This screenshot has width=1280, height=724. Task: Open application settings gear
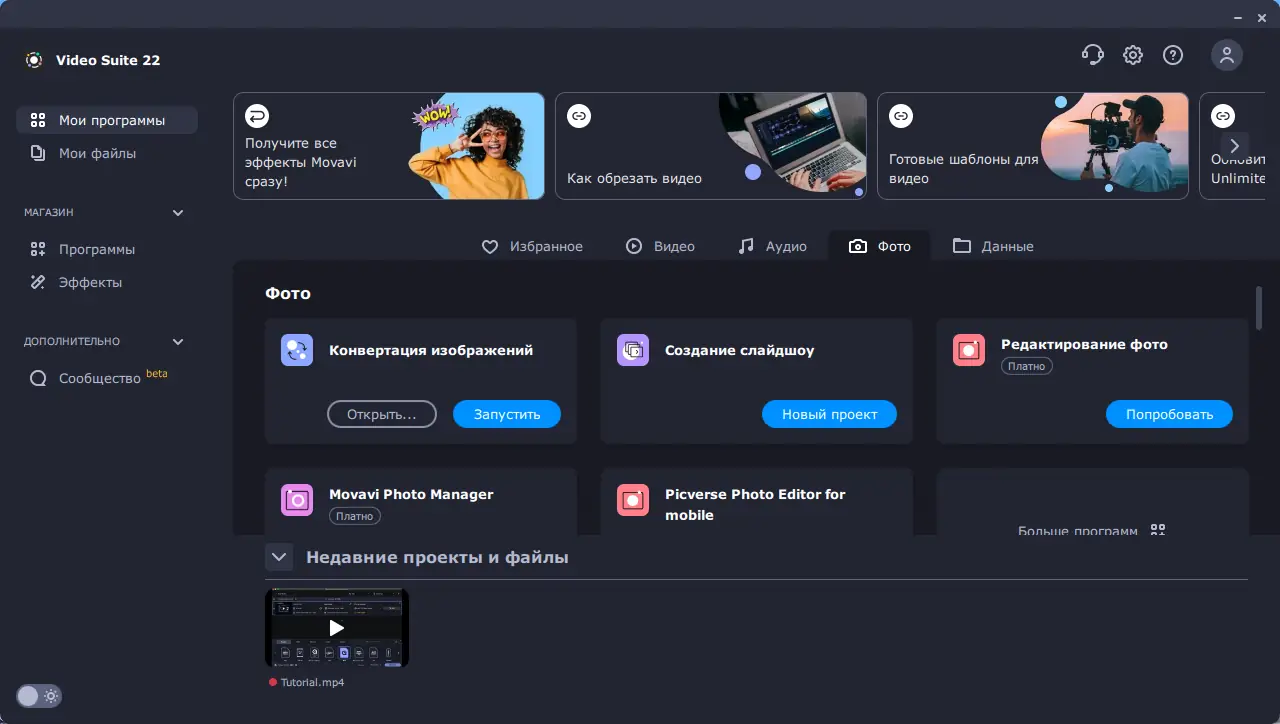click(1132, 55)
